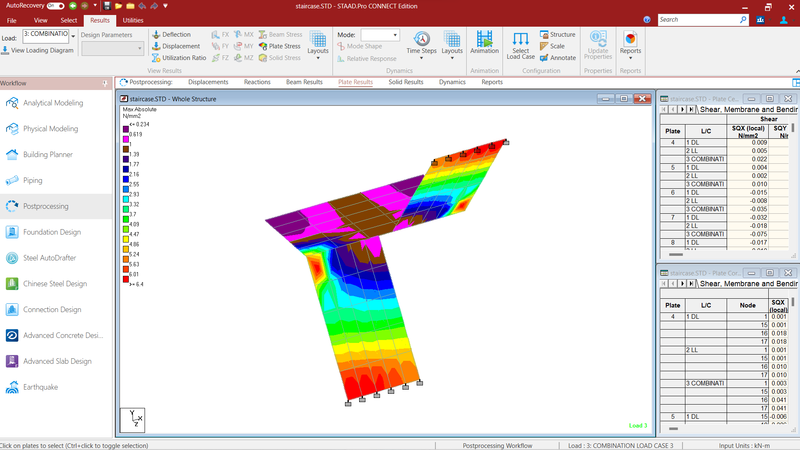800x450 pixels.
Task: Click the Save disk icon in quick access
Action: tap(107, 6)
